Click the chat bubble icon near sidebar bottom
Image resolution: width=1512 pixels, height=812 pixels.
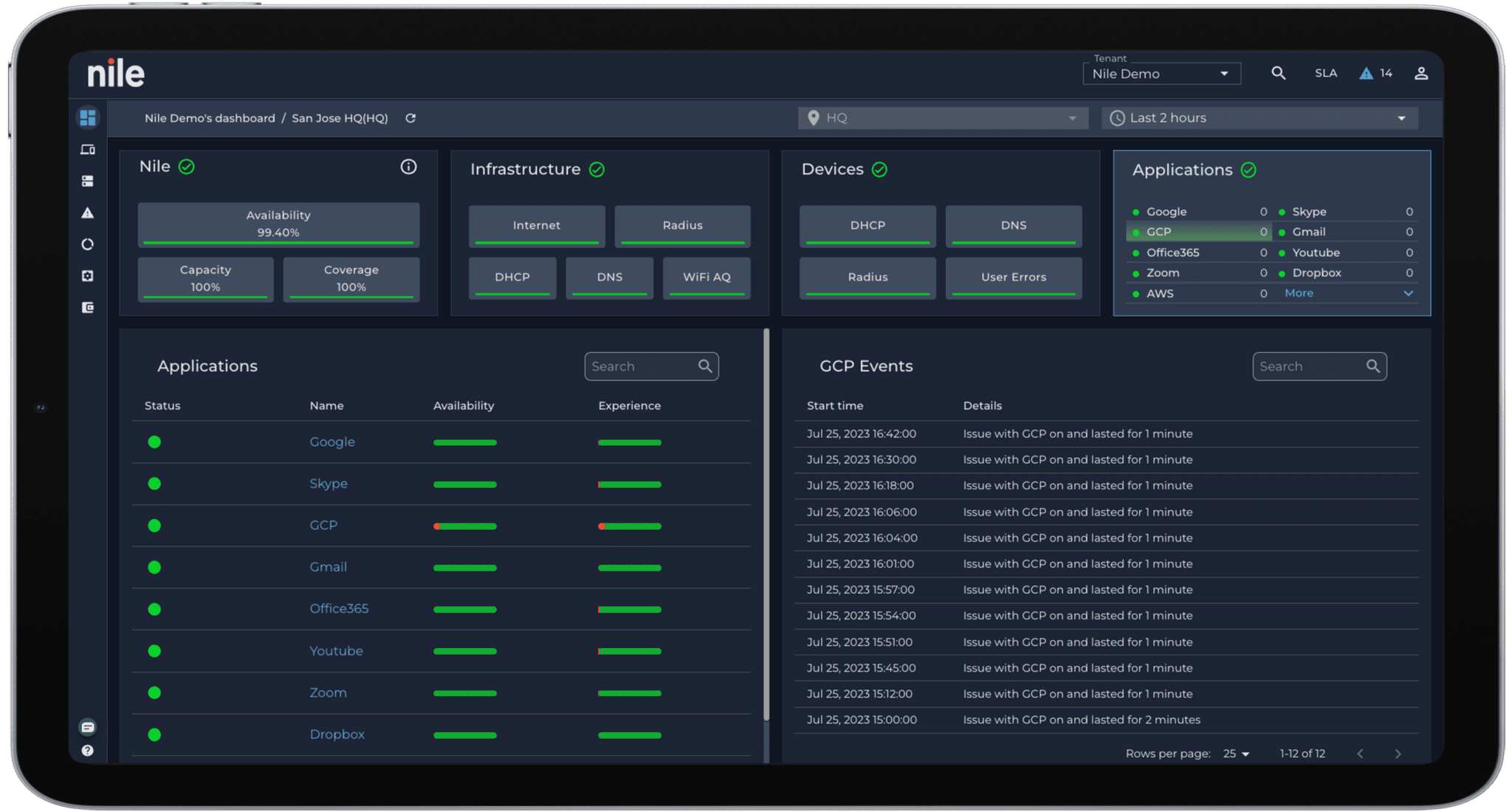click(x=87, y=727)
